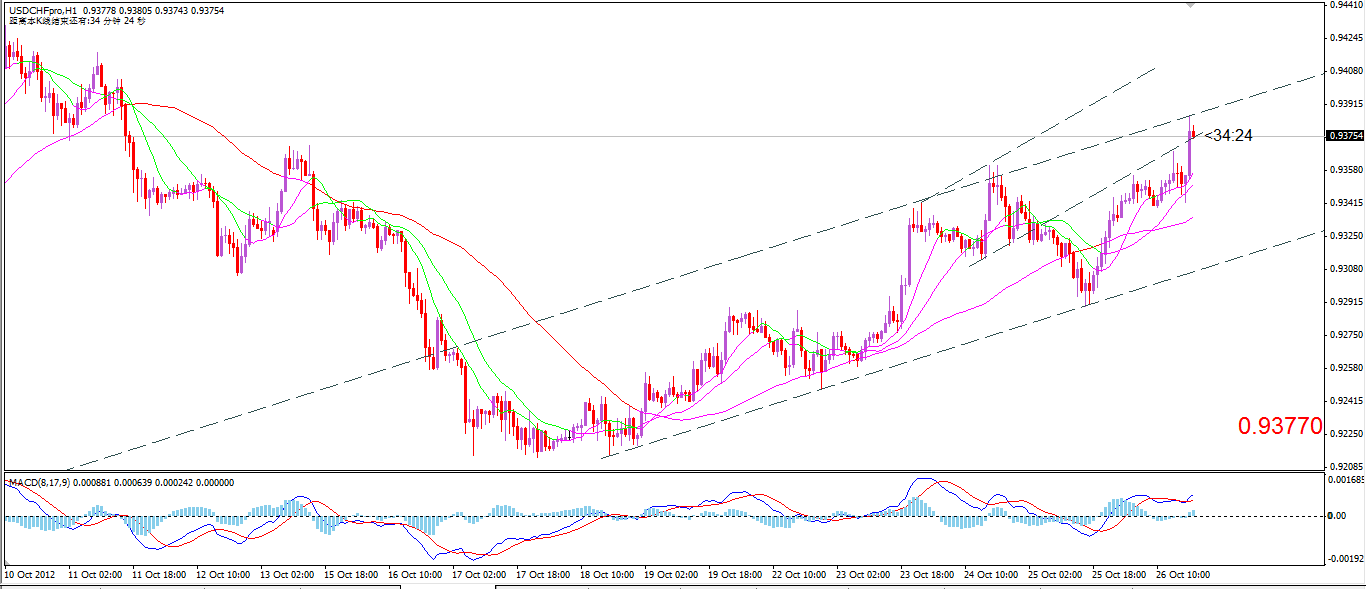Click the 25 Oct 18:00 time label

click(x=1119, y=575)
